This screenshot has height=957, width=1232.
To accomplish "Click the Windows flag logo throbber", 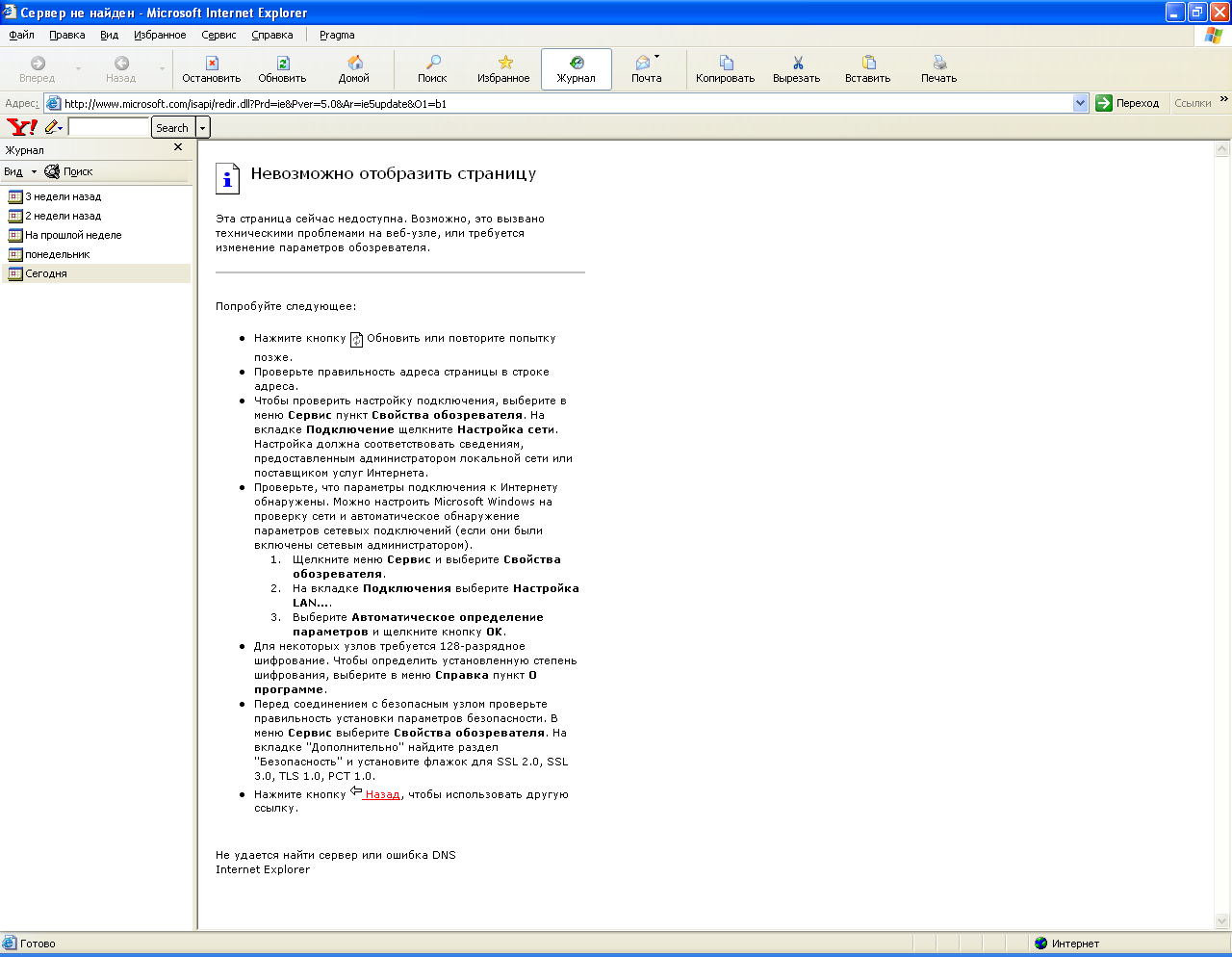I will click(x=1214, y=35).
